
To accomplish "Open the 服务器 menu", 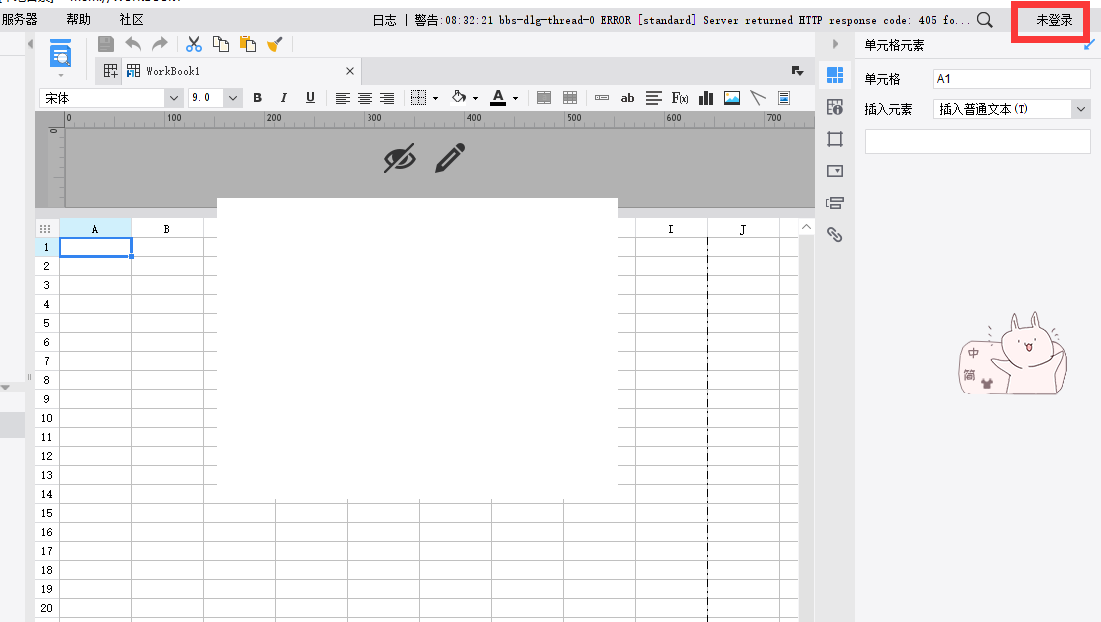I will tap(20, 20).
